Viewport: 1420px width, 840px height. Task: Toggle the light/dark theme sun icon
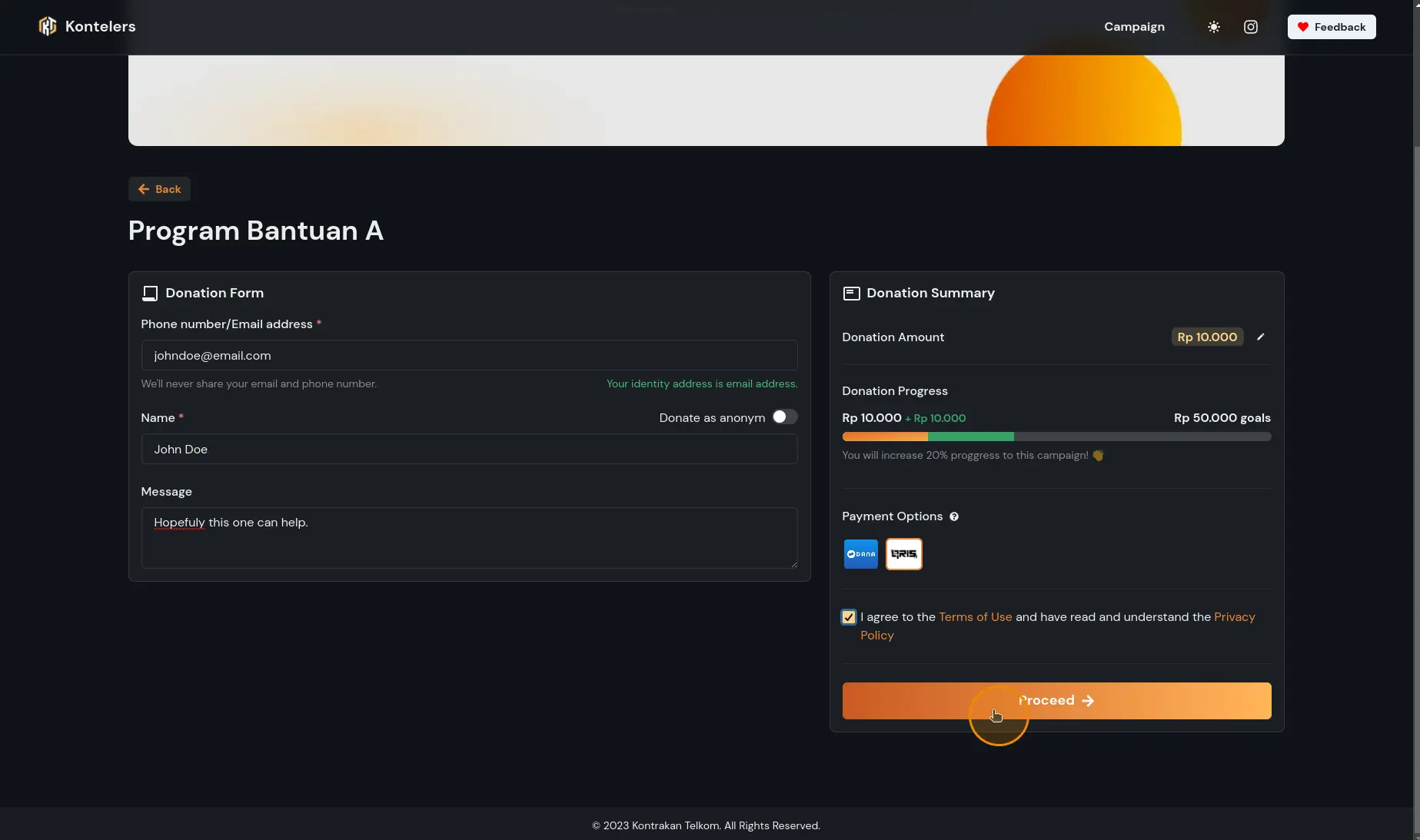click(1213, 27)
